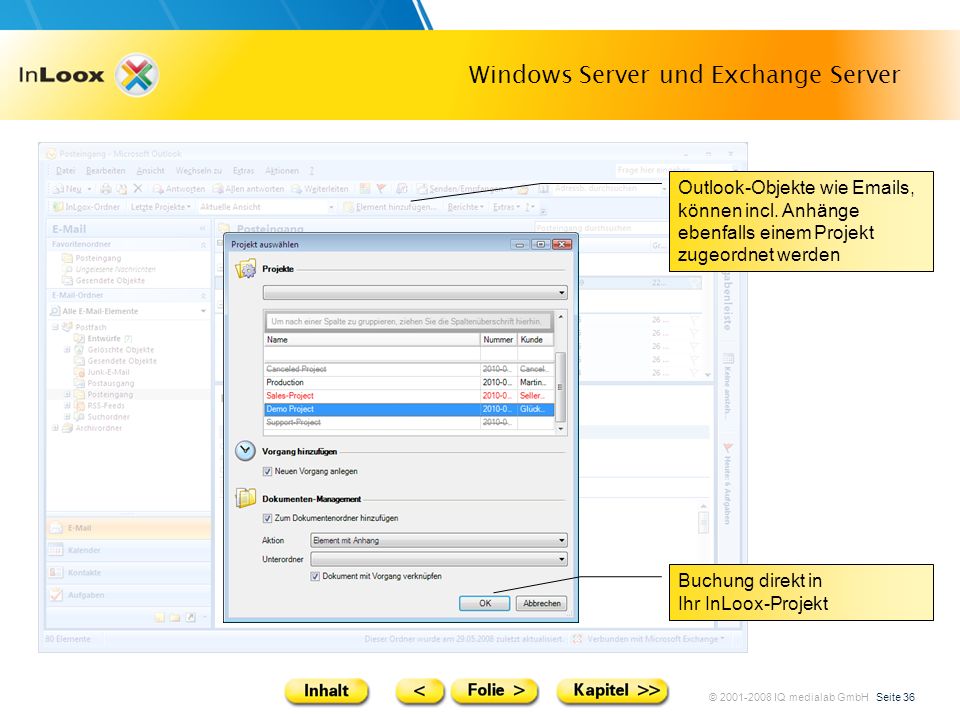Click Allen antworten in Outlook toolbar
The image size is (960, 720).
248,189
